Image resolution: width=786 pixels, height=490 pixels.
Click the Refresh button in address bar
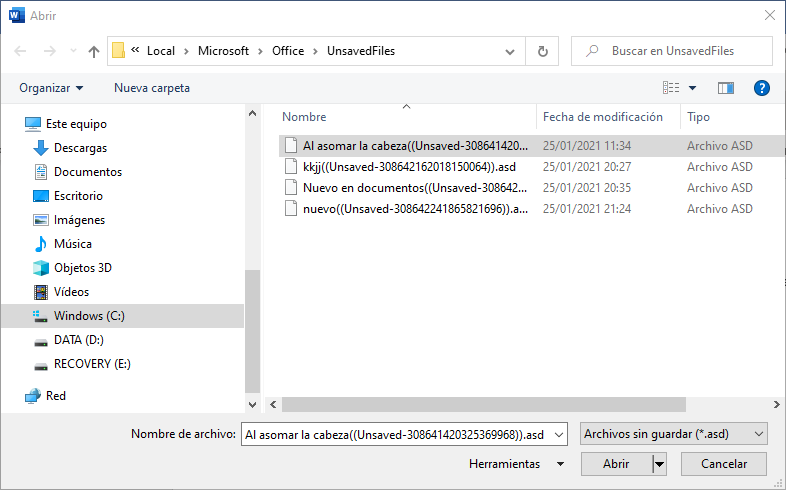point(542,51)
